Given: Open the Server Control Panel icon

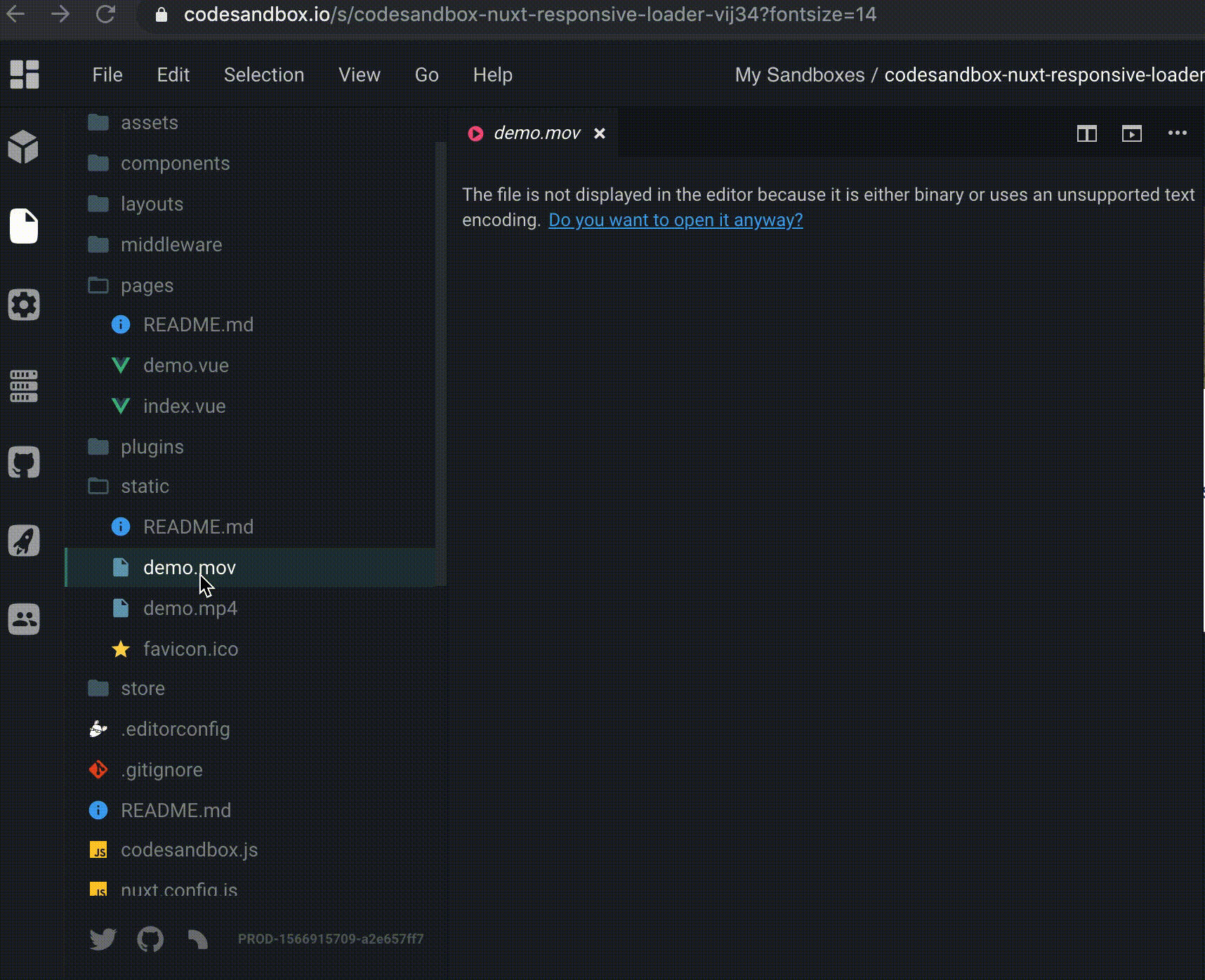Looking at the screenshot, I should tap(24, 385).
